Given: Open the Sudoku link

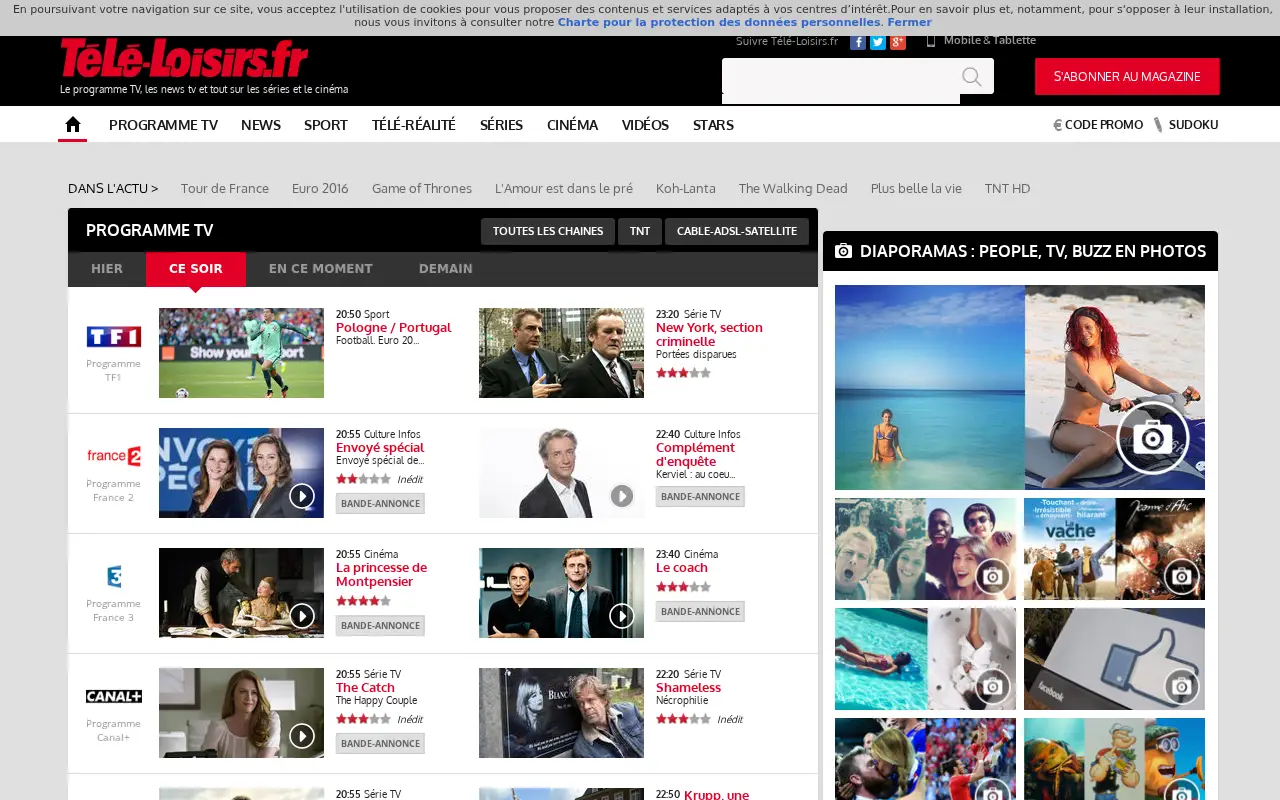Looking at the screenshot, I should coord(1186,125).
